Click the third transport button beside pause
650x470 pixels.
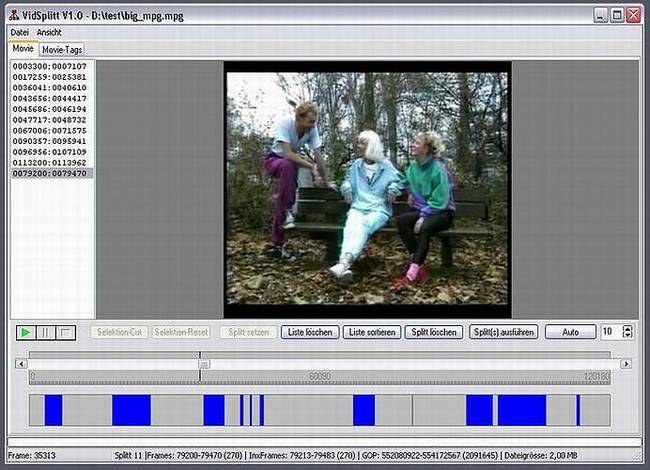pos(65,332)
